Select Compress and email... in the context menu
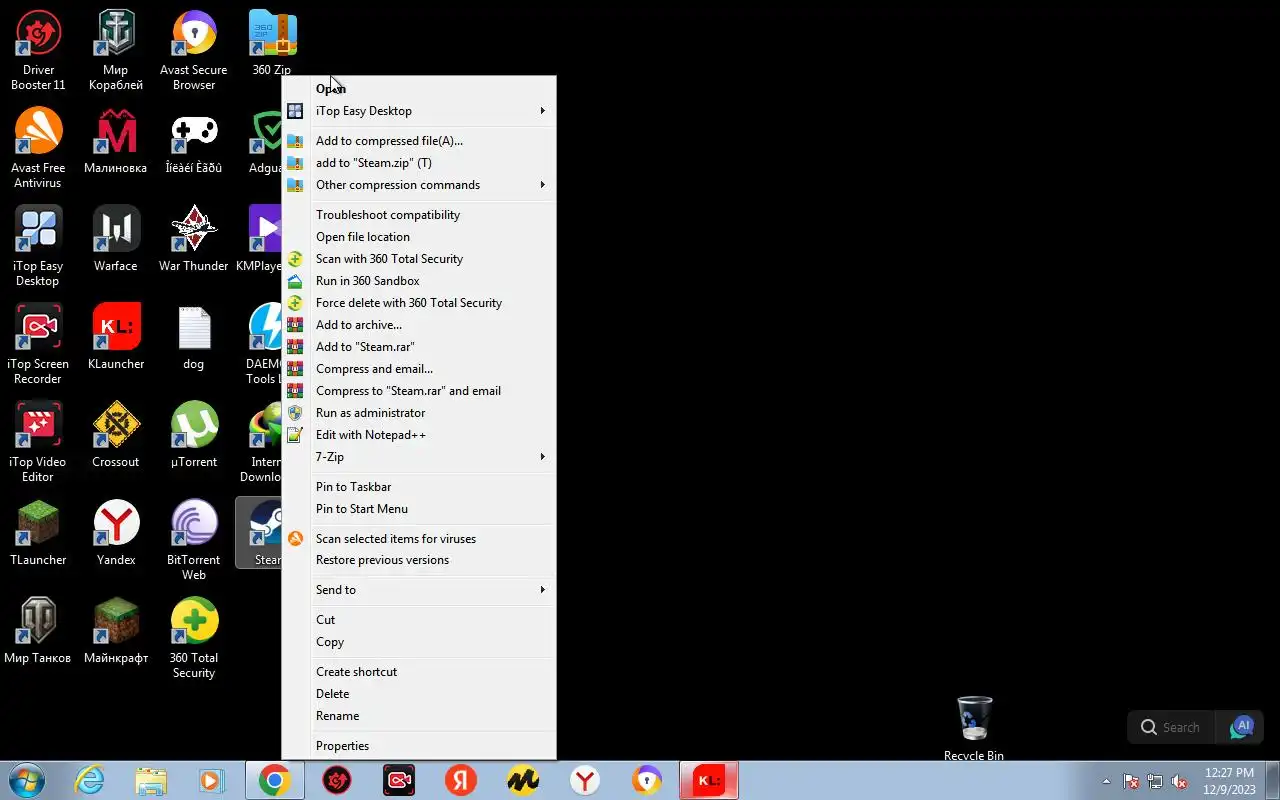The height and width of the screenshot is (800, 1280). tap(419, 369)
